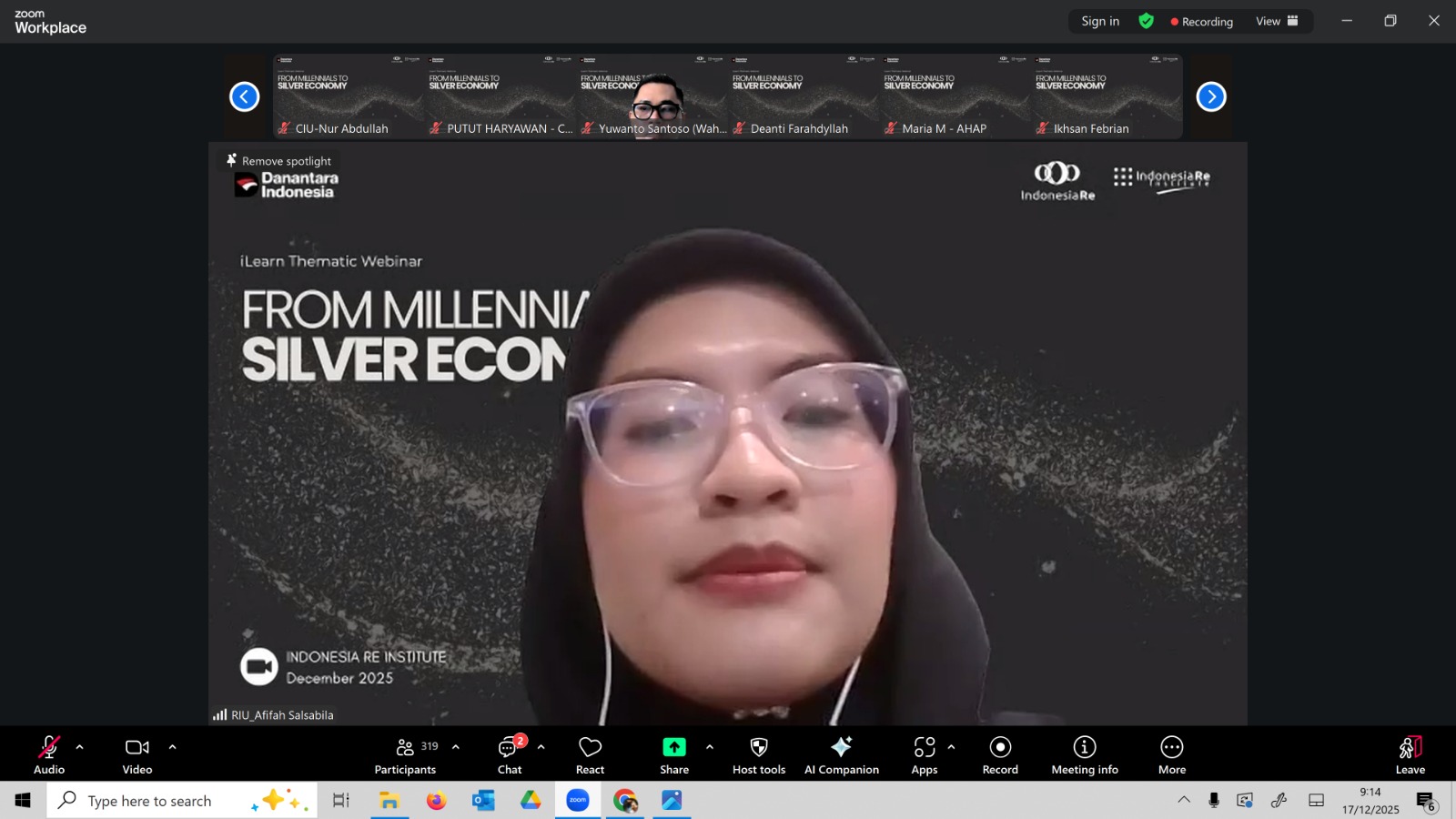Click the Sign in button
Screen dimensions: 1456x819
click(x=1100, y=21)
